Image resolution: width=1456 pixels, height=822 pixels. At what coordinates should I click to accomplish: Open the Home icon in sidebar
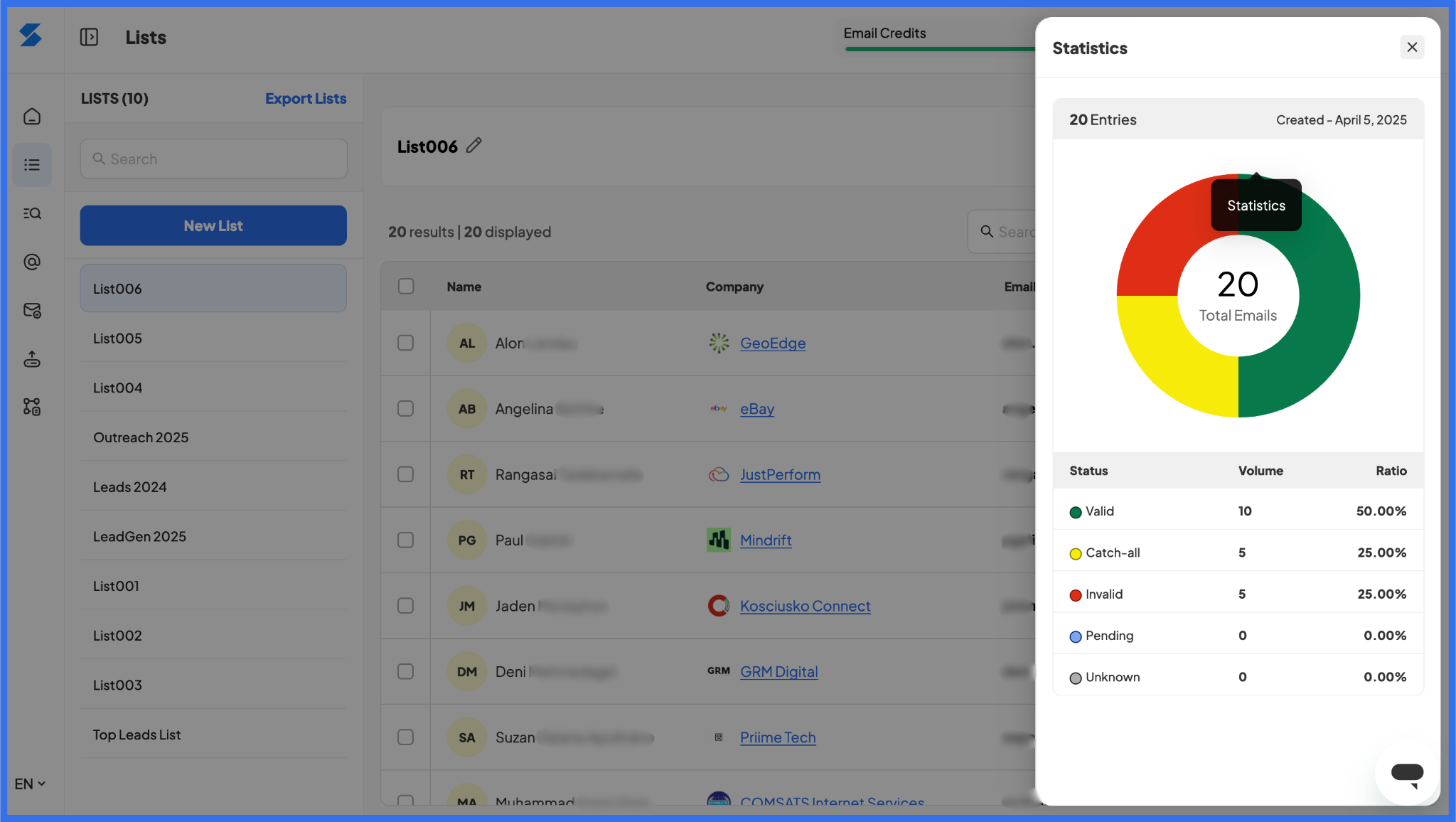click(x=32, y=116)
